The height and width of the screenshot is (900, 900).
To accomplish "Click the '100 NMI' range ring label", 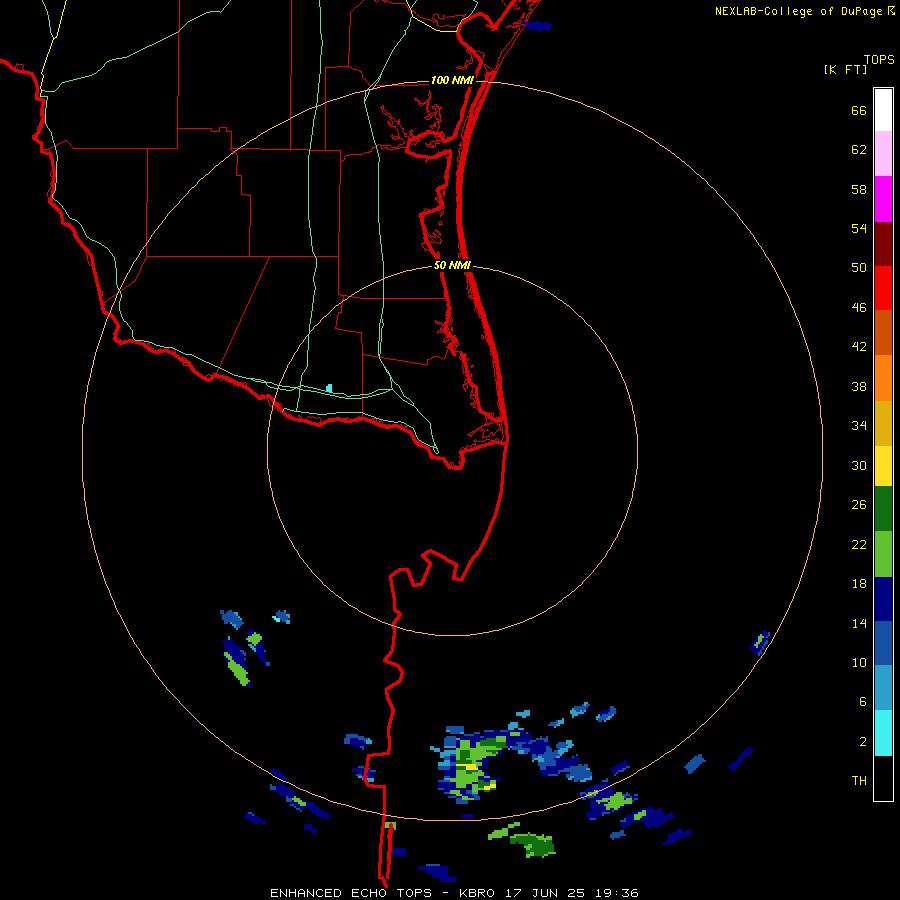I will click(452, 80).
